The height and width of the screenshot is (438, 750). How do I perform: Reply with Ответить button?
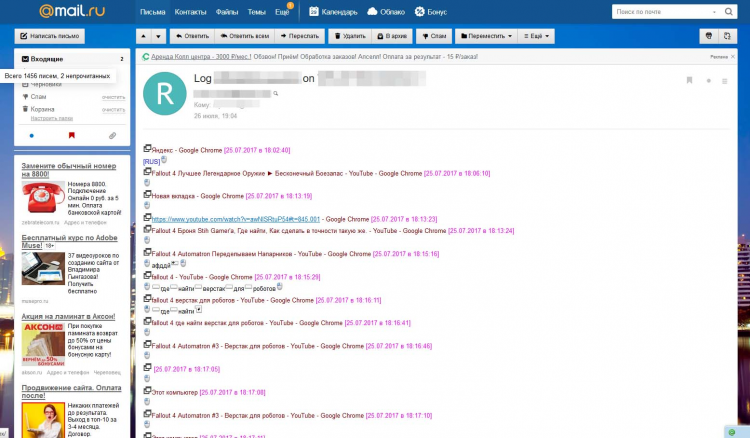192,36
